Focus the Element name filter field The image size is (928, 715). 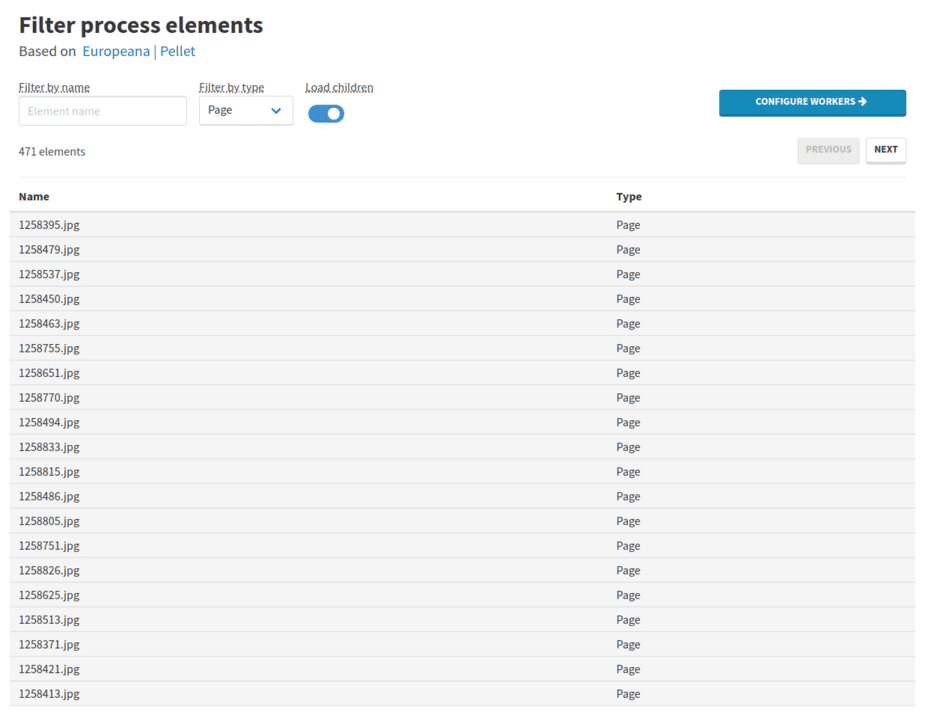pos(102,111)
